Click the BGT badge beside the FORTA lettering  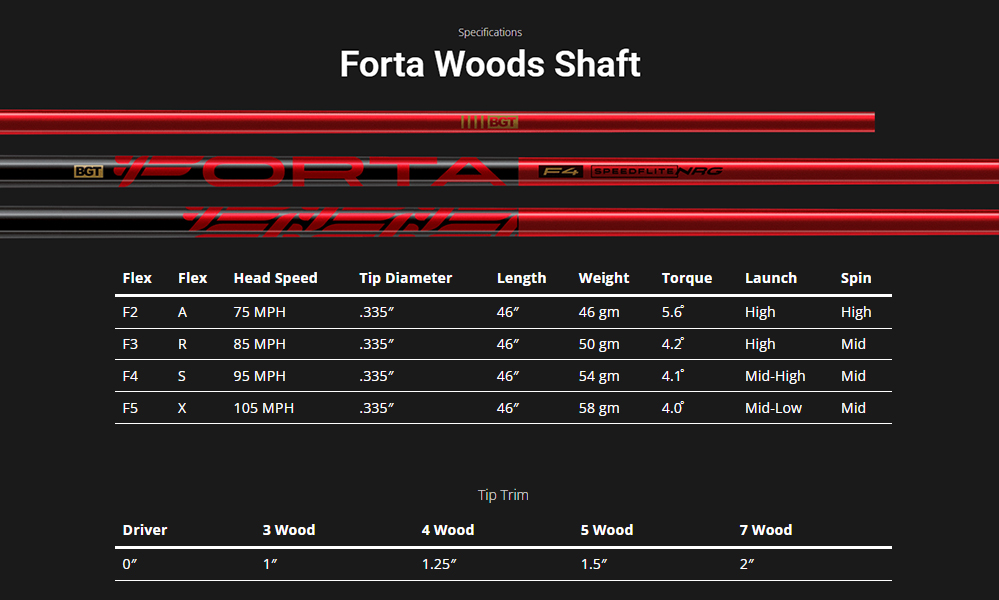click(89, 171)
